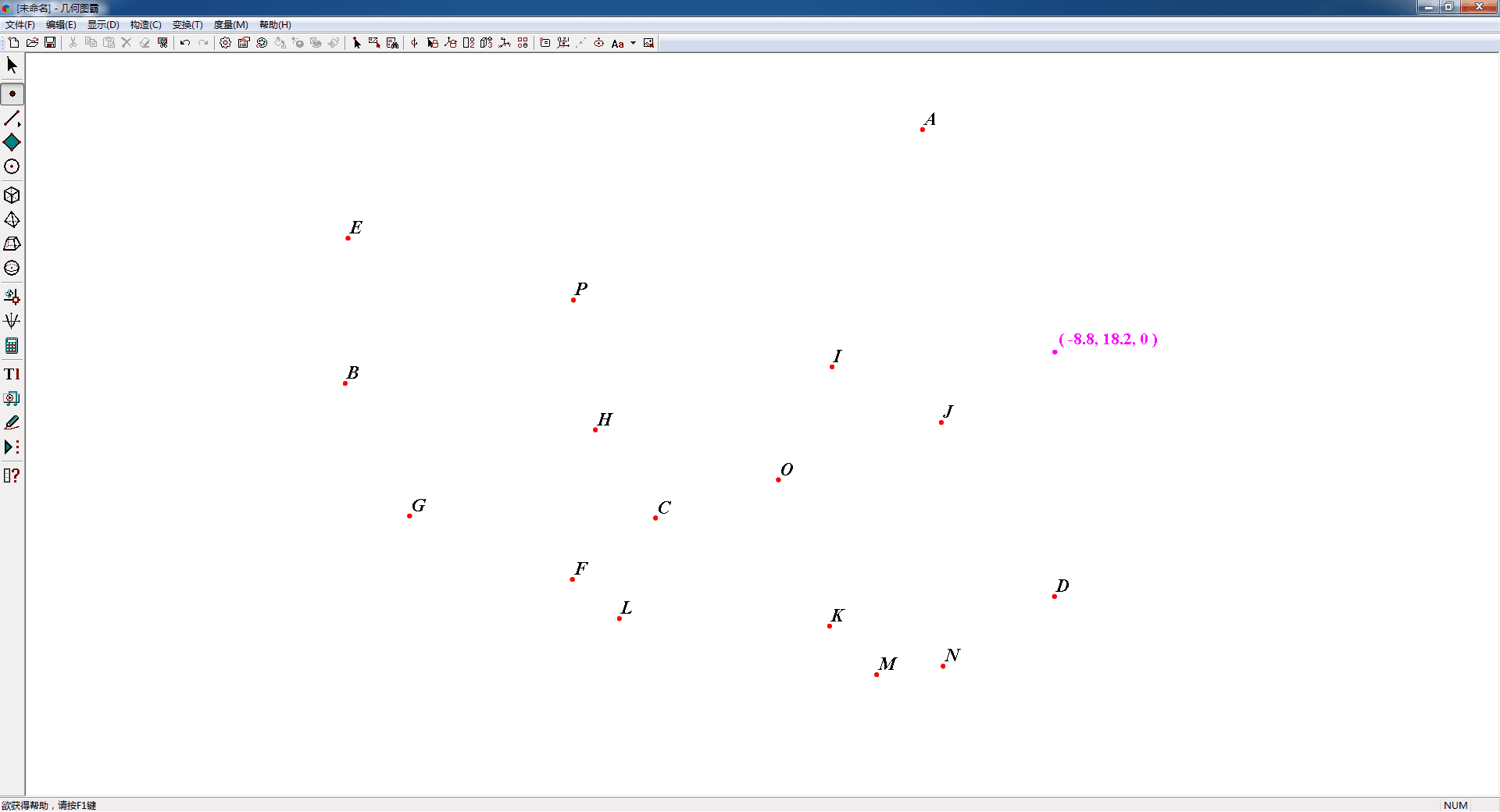1500x812 pixels.
Task: Open the 构造(C) menu
Action: (x=145, y=25)
